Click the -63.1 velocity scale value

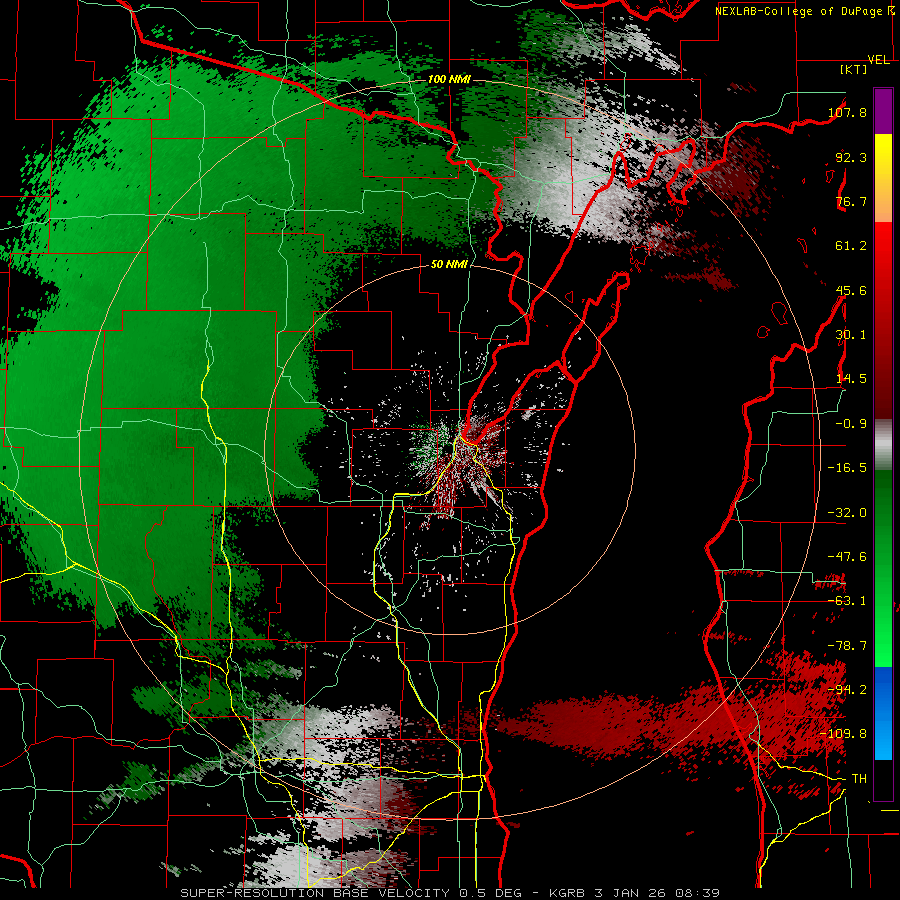coord(847,601)
